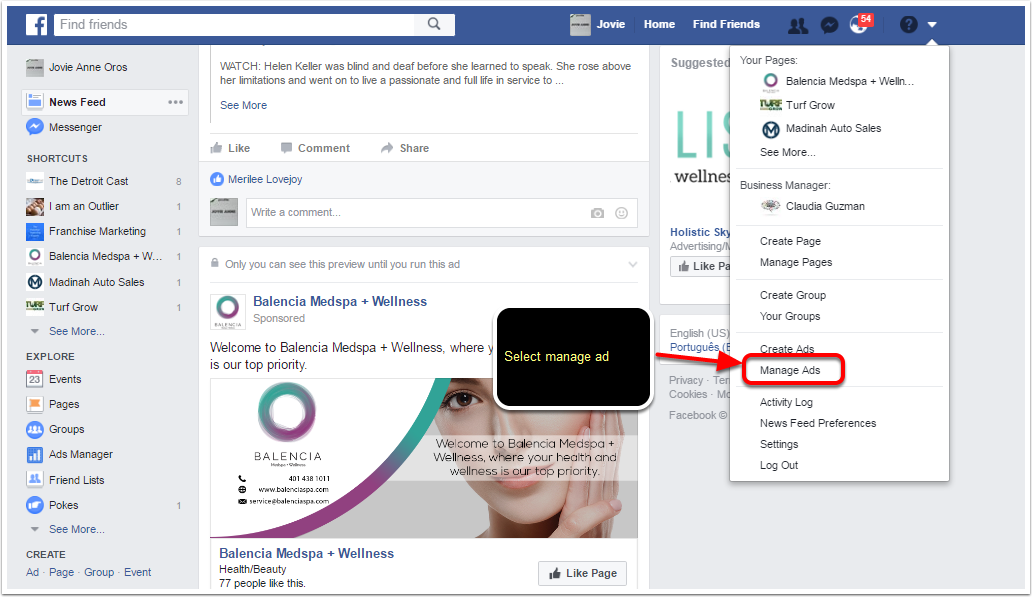The image size is (1032, 597).
Task: Open emoji picker in comment box
Action: [621, 213]
